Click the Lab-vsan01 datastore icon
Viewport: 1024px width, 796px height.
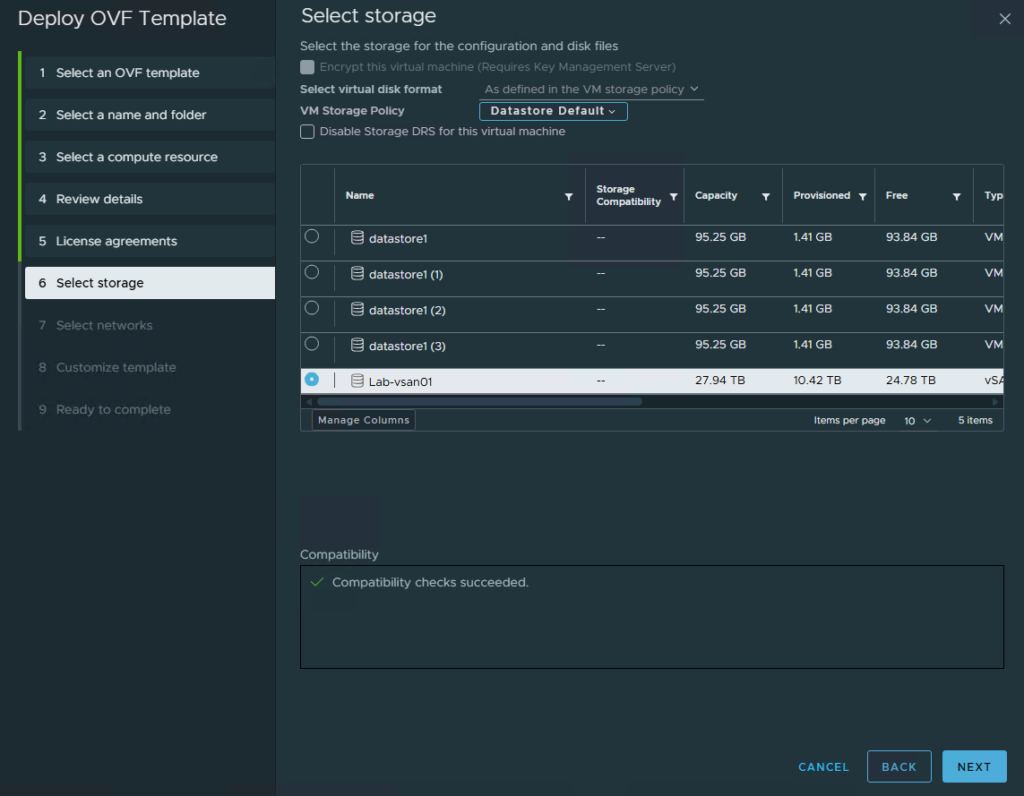coord(357,381)
